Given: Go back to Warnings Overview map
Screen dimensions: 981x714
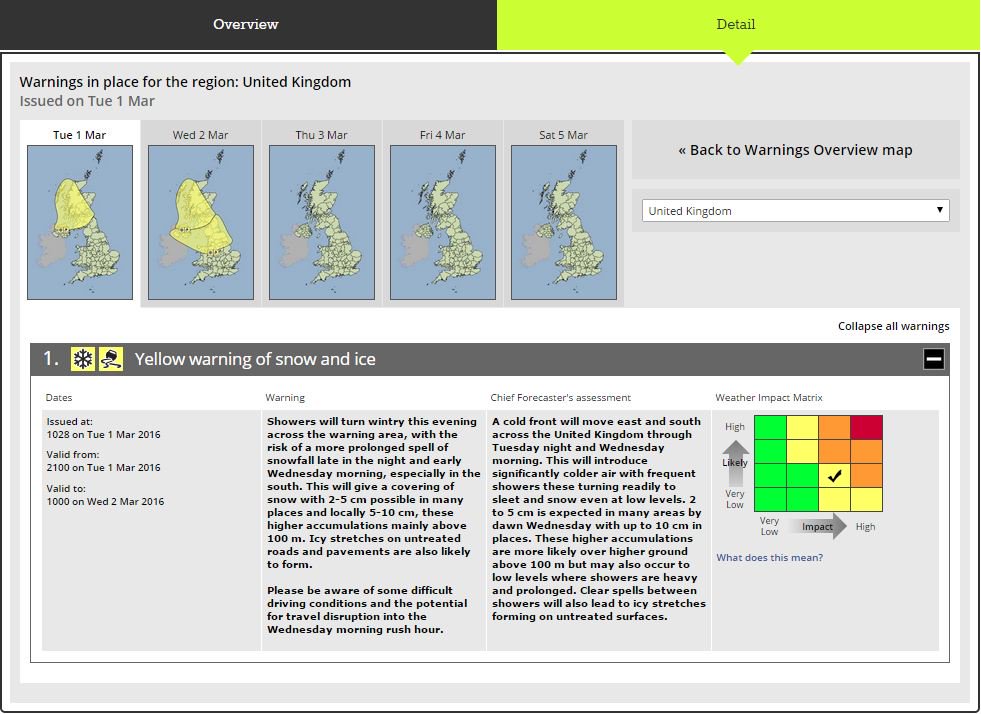Looking at the screenshot, I should point(795,150).
